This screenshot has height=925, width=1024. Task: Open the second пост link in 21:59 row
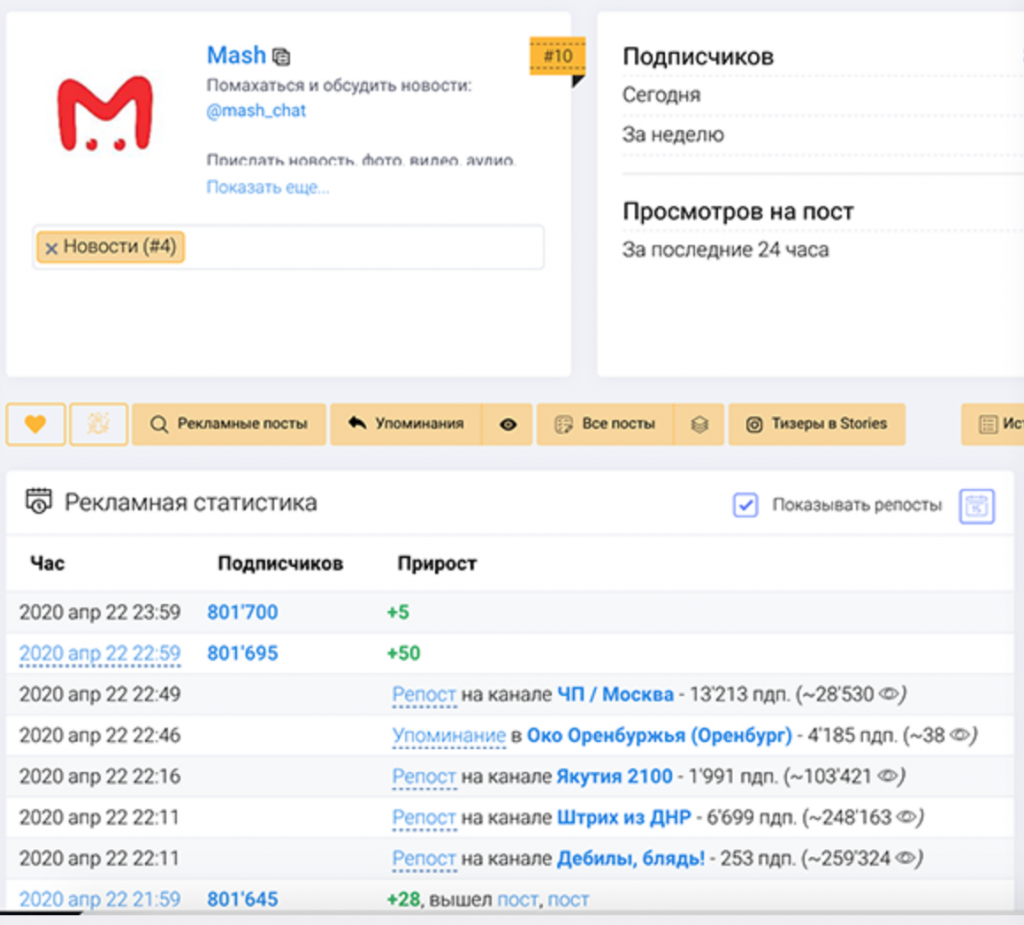tap(568, 900)
